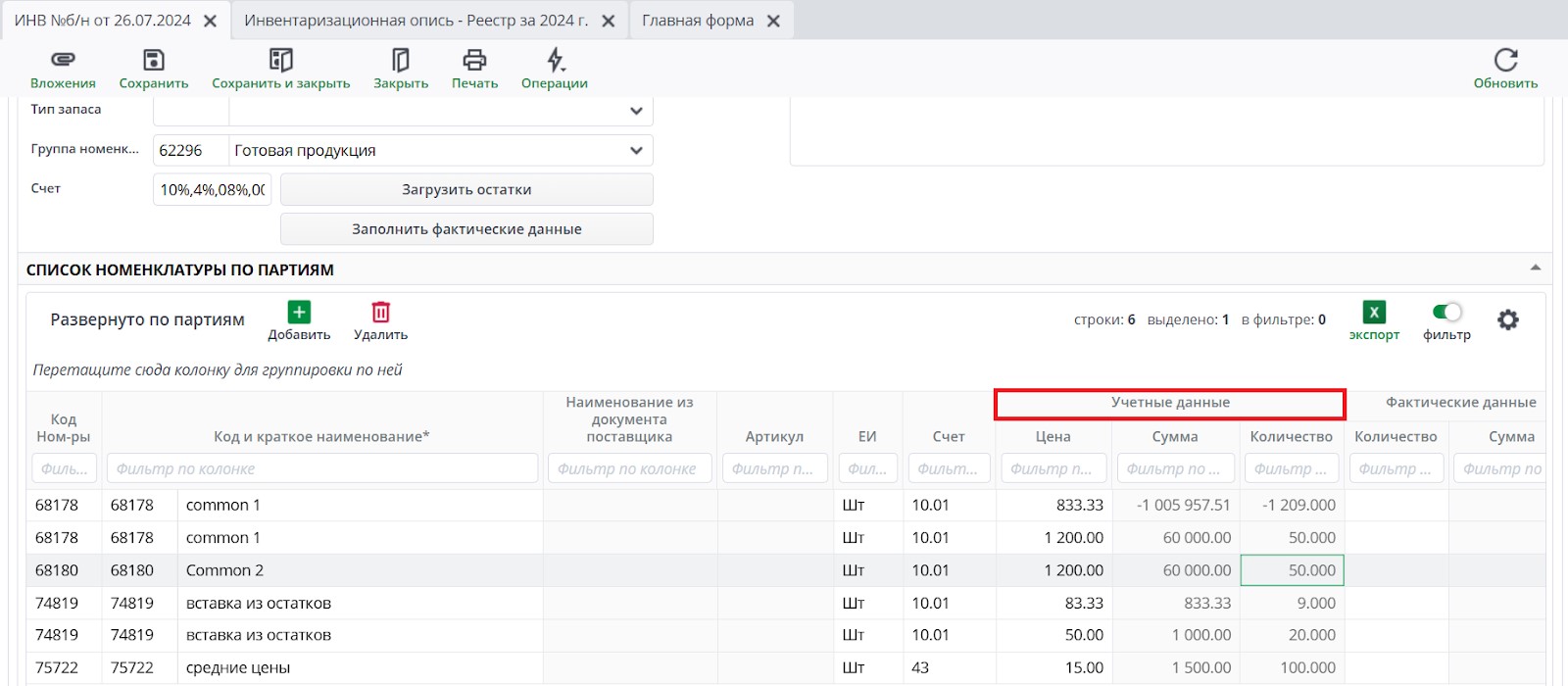Click the Обновить refresh icon
Image resolution: width=1568 pixels, height=686 pixels.
[1505, 61]
